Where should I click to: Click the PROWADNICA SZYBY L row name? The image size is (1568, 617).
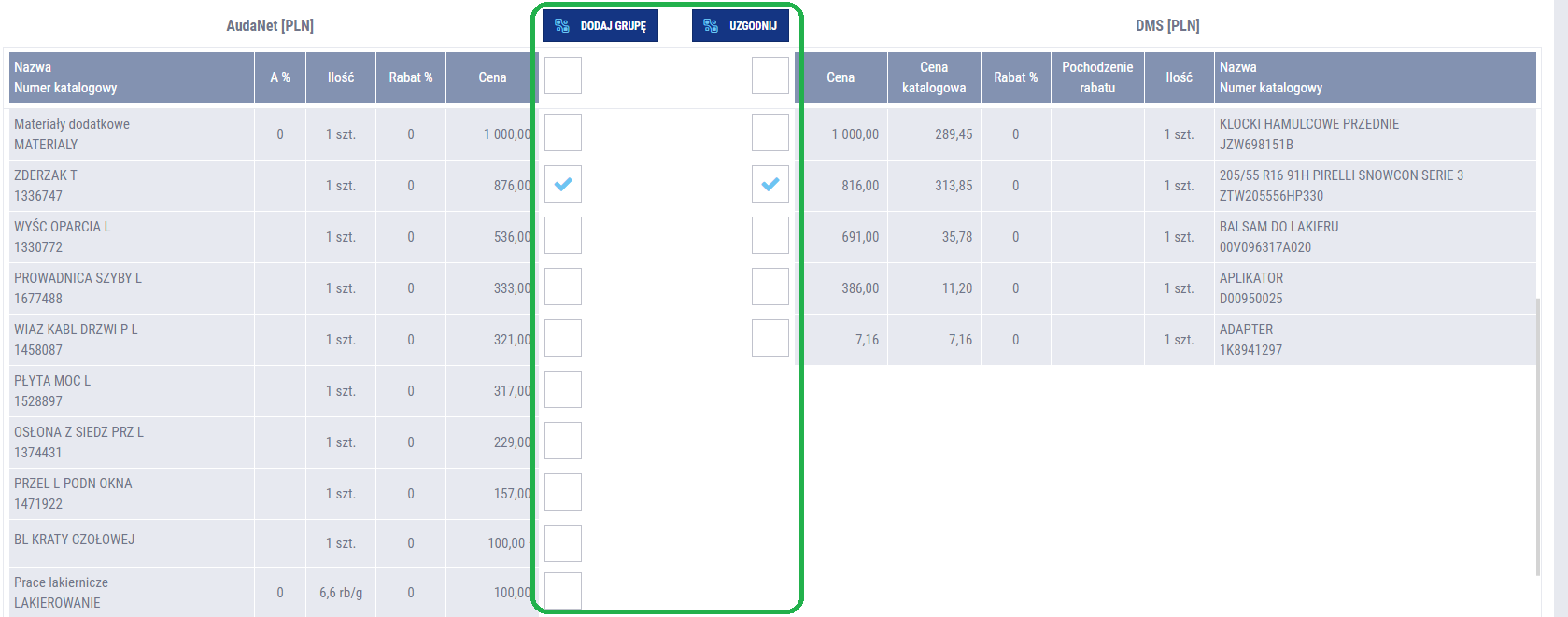(78, 278)
